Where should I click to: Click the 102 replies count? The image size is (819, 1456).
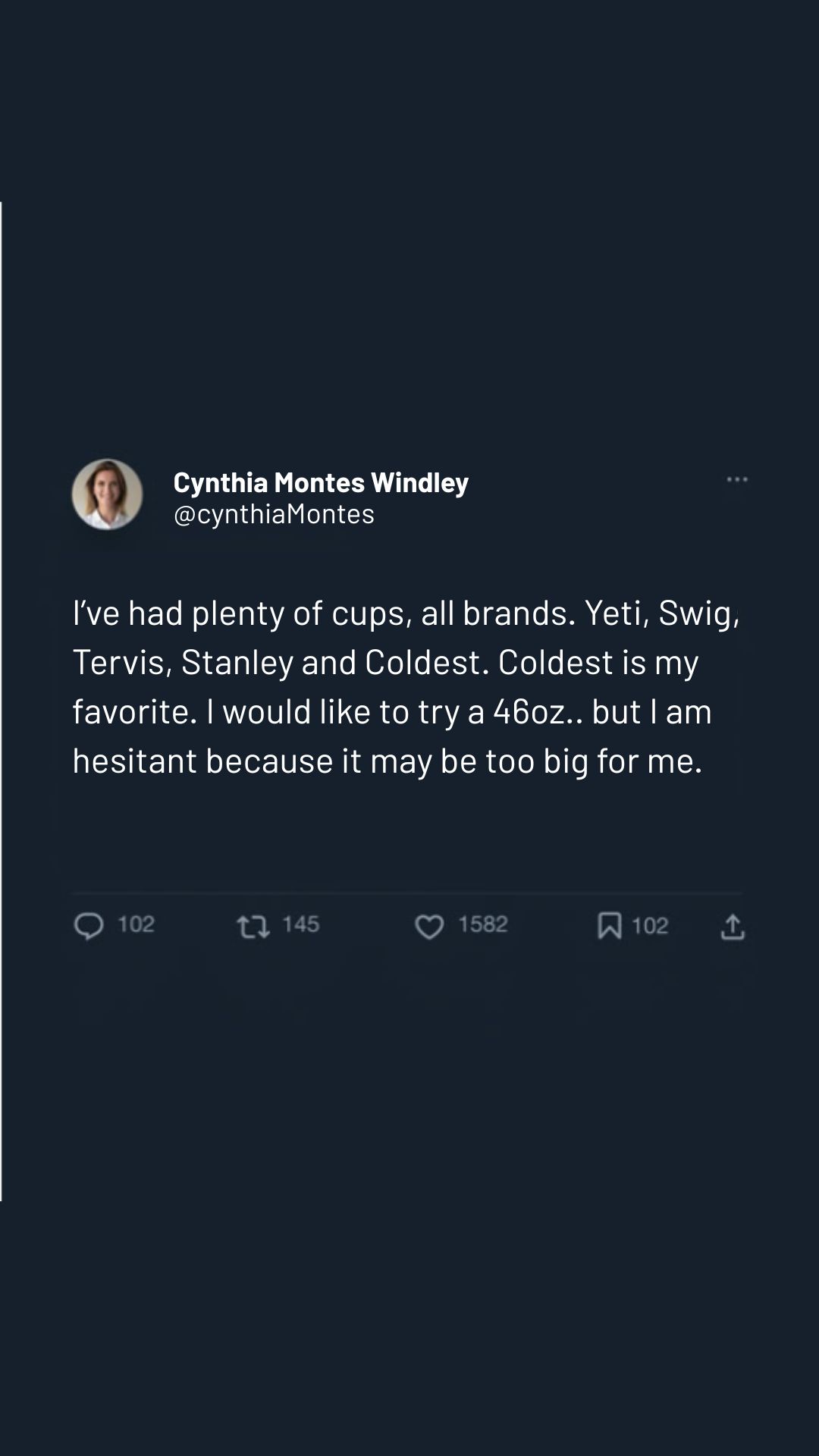click(x=136, y=924)
